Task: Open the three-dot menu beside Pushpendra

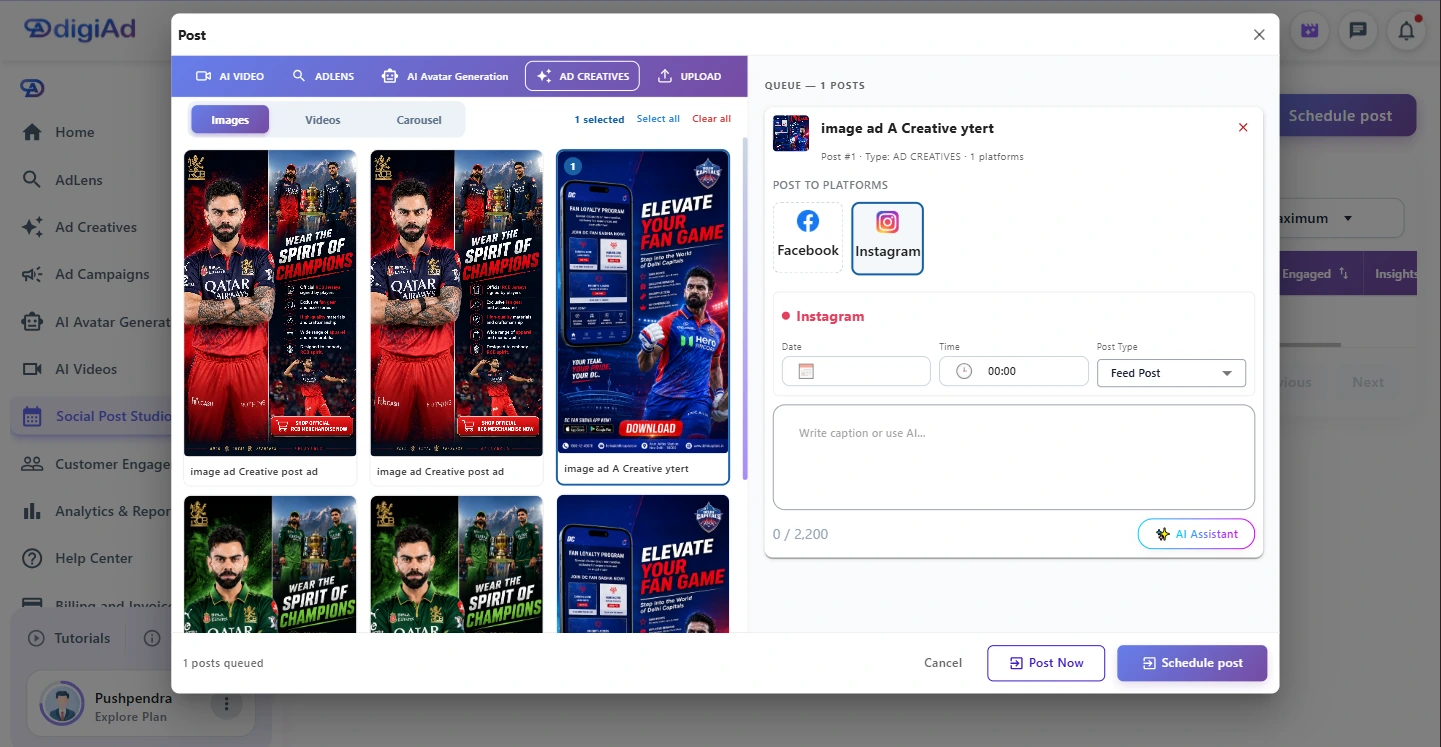Action: [x=227, y=704]
